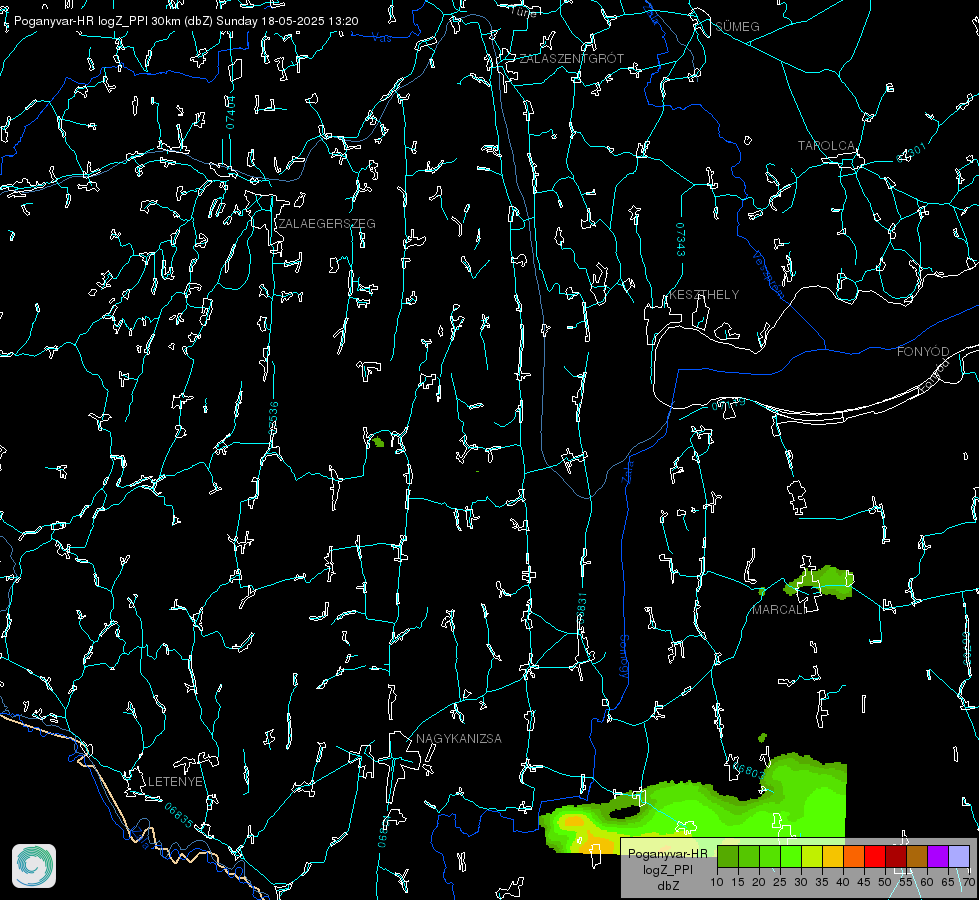Choose the orange 40-45 dBZ legend swatch
The image size is (979, 900).
[854, 856]
